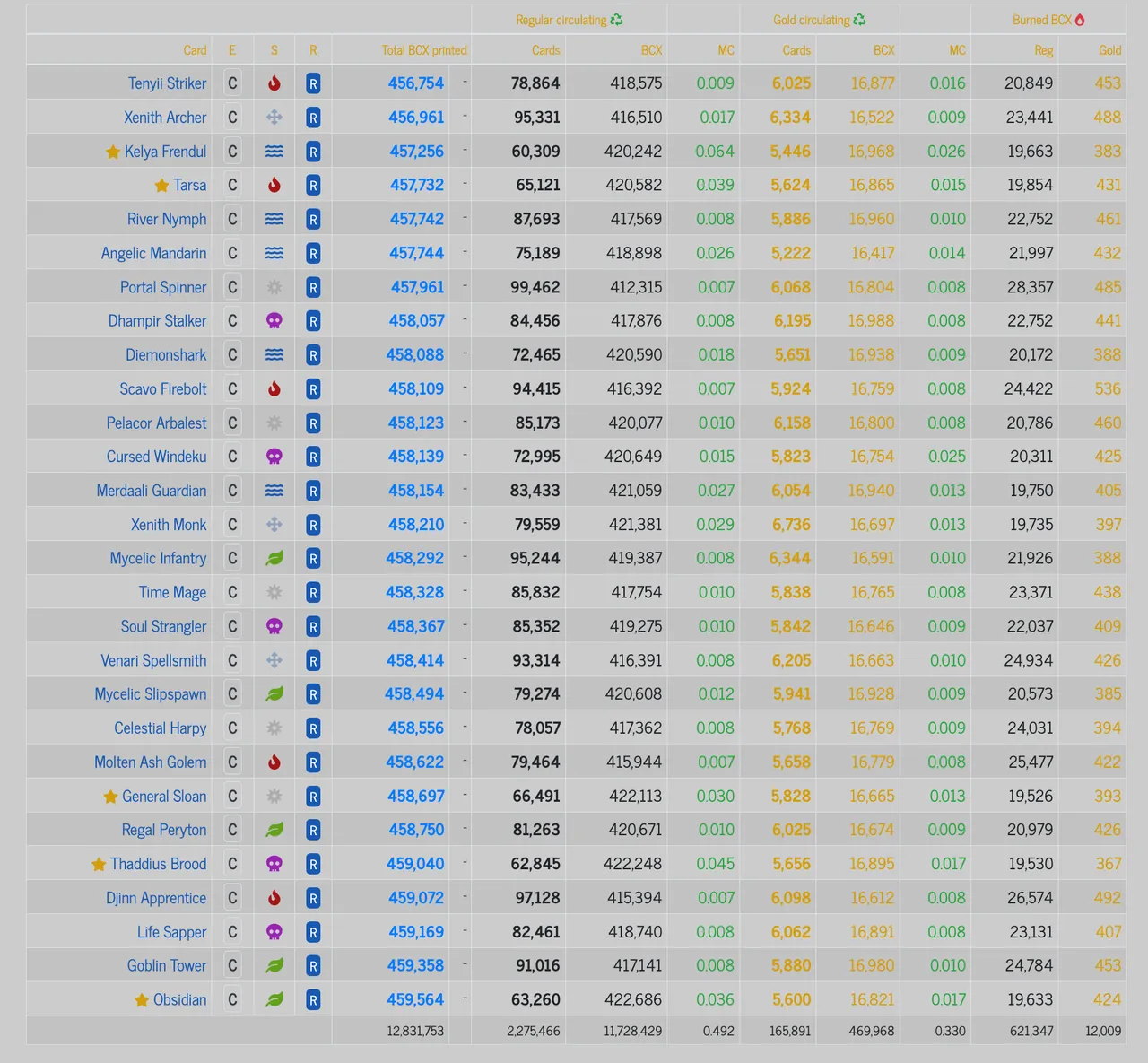Click the skull icon for Life Sapper

tap(274, 932)
